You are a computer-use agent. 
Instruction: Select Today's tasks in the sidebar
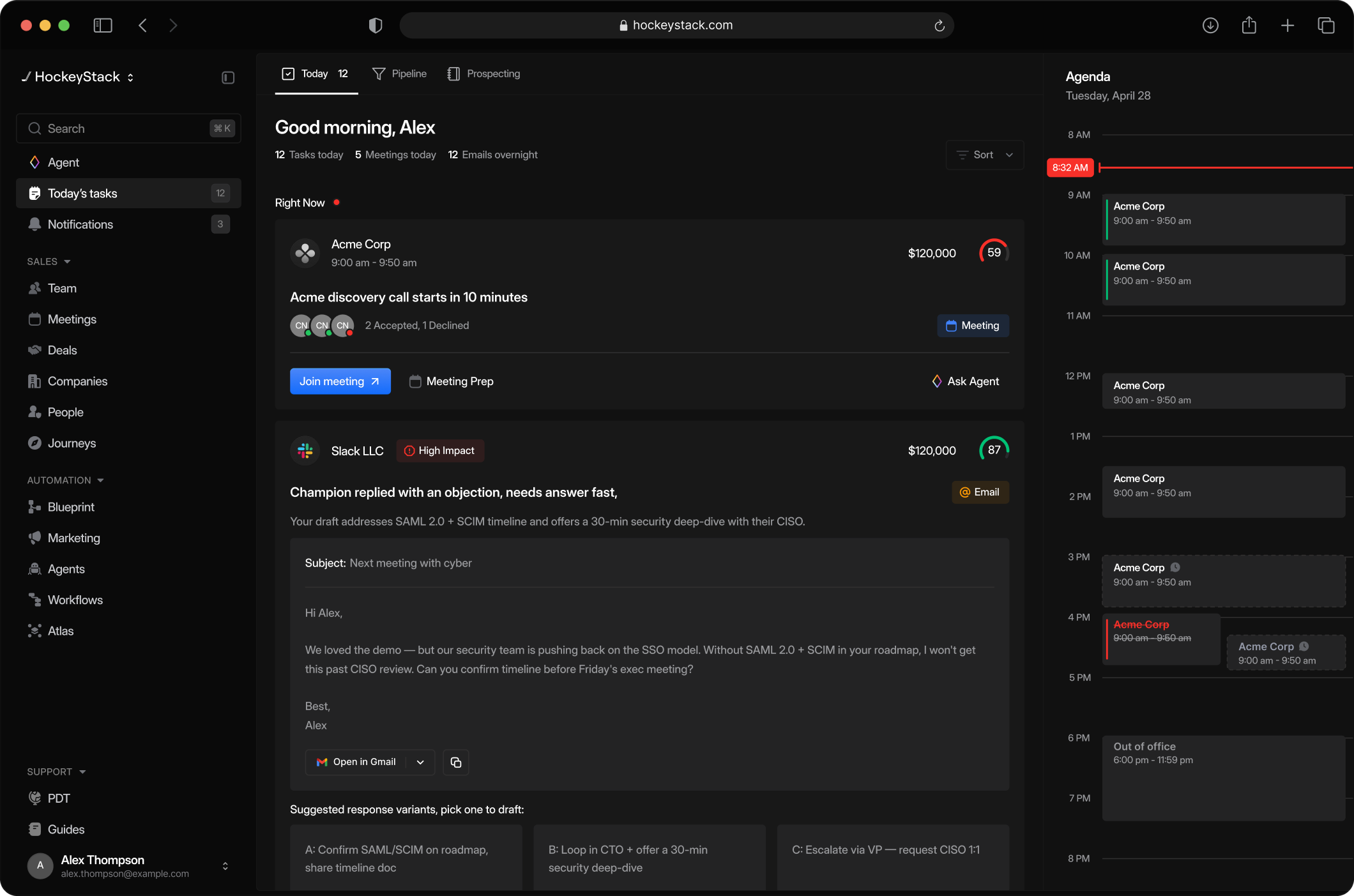[x=128, y=194]
